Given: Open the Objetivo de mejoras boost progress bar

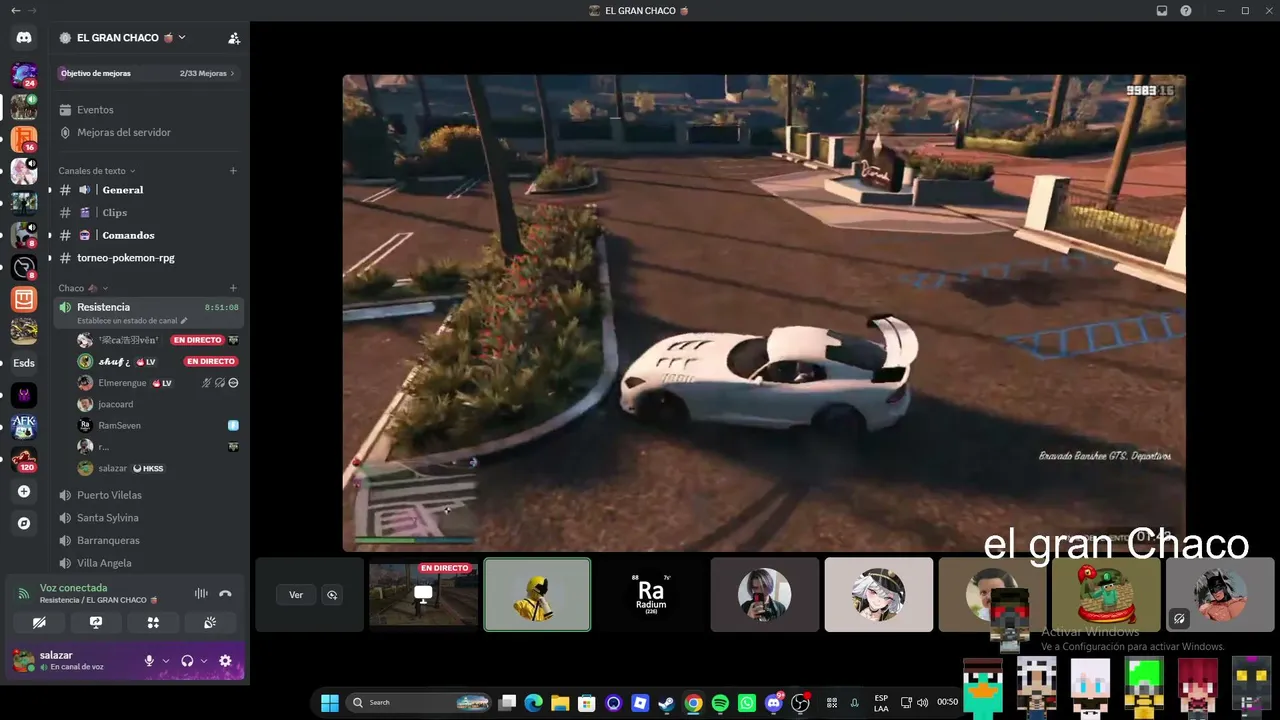Looking at the screenshot, I should tap(148, 73).
